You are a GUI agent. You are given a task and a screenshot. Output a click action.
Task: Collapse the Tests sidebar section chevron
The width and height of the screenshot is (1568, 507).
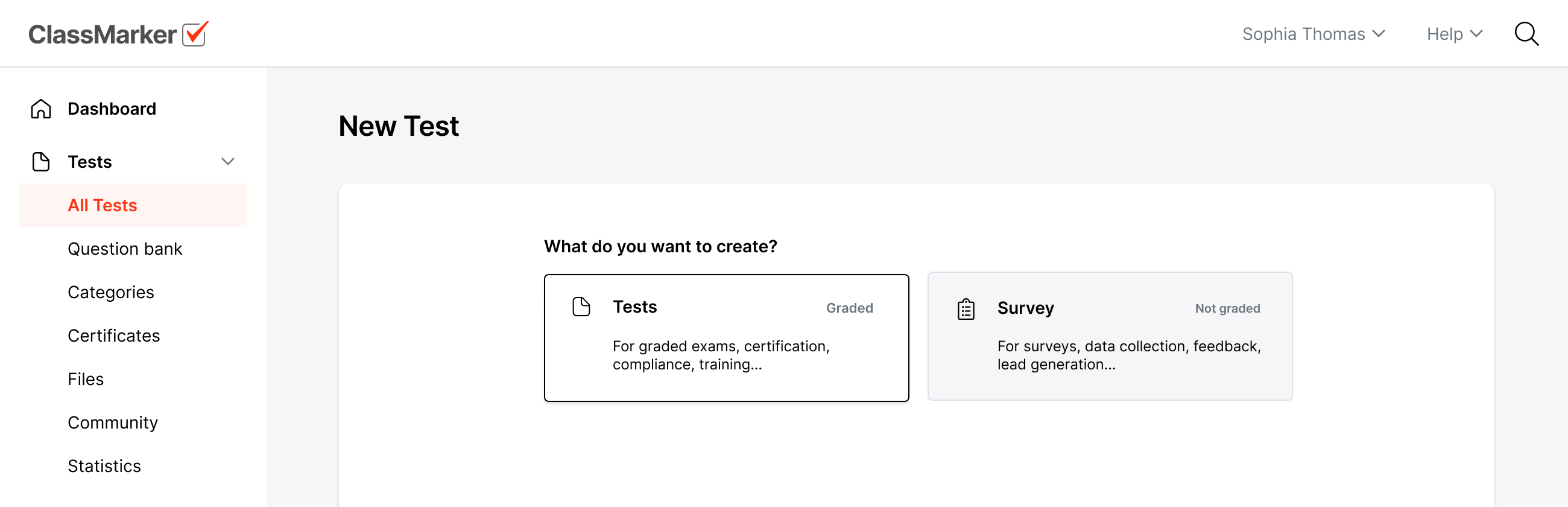click(x=227, y=162)
